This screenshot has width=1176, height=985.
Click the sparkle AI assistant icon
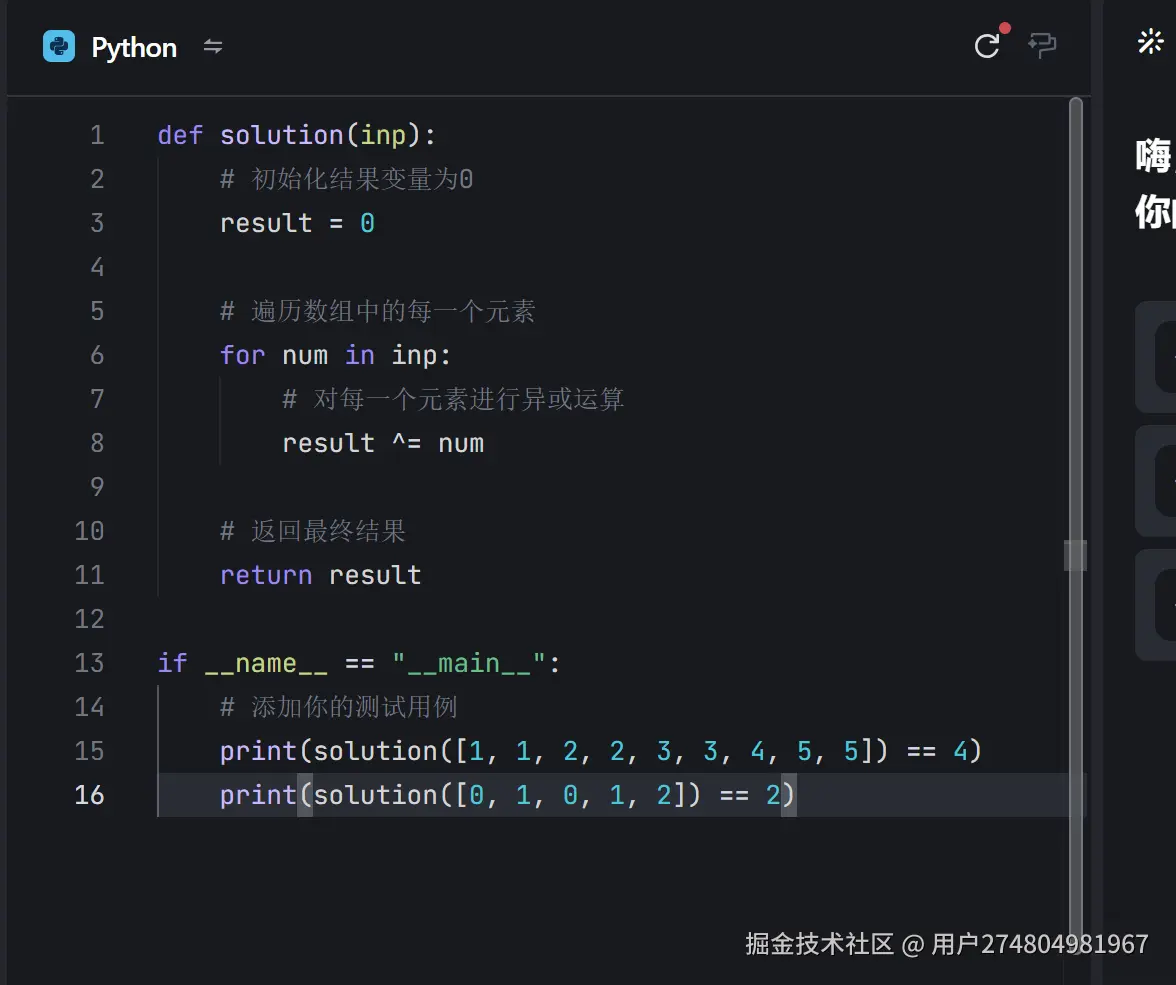[x=1150, y=41]
